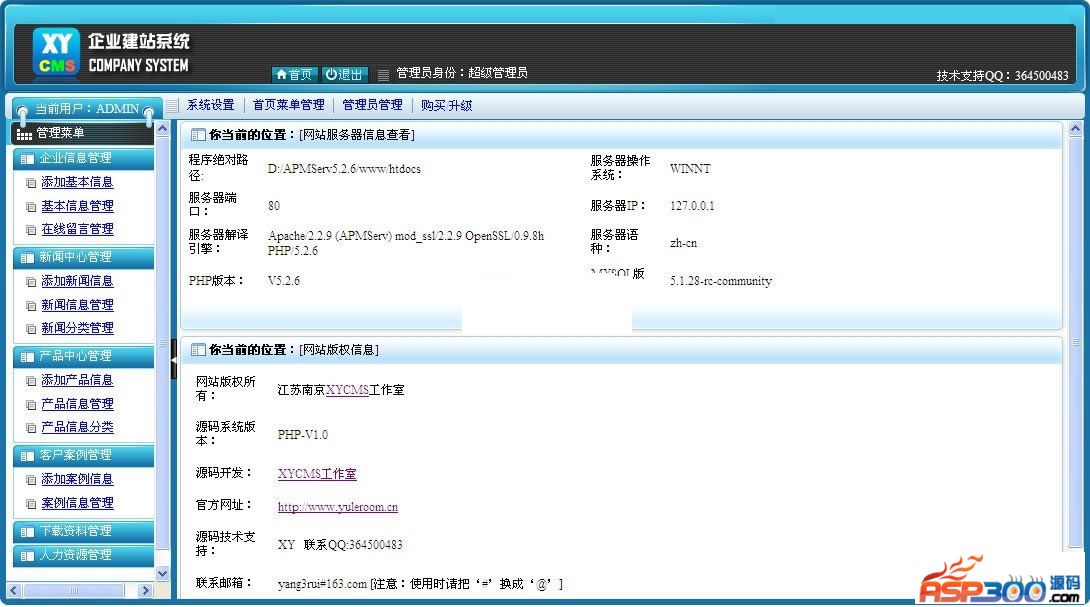This screenshot has height=607, width=1090.
Task: Click icon beside 新闻信息管理
Action: click(x=31, y=306)
